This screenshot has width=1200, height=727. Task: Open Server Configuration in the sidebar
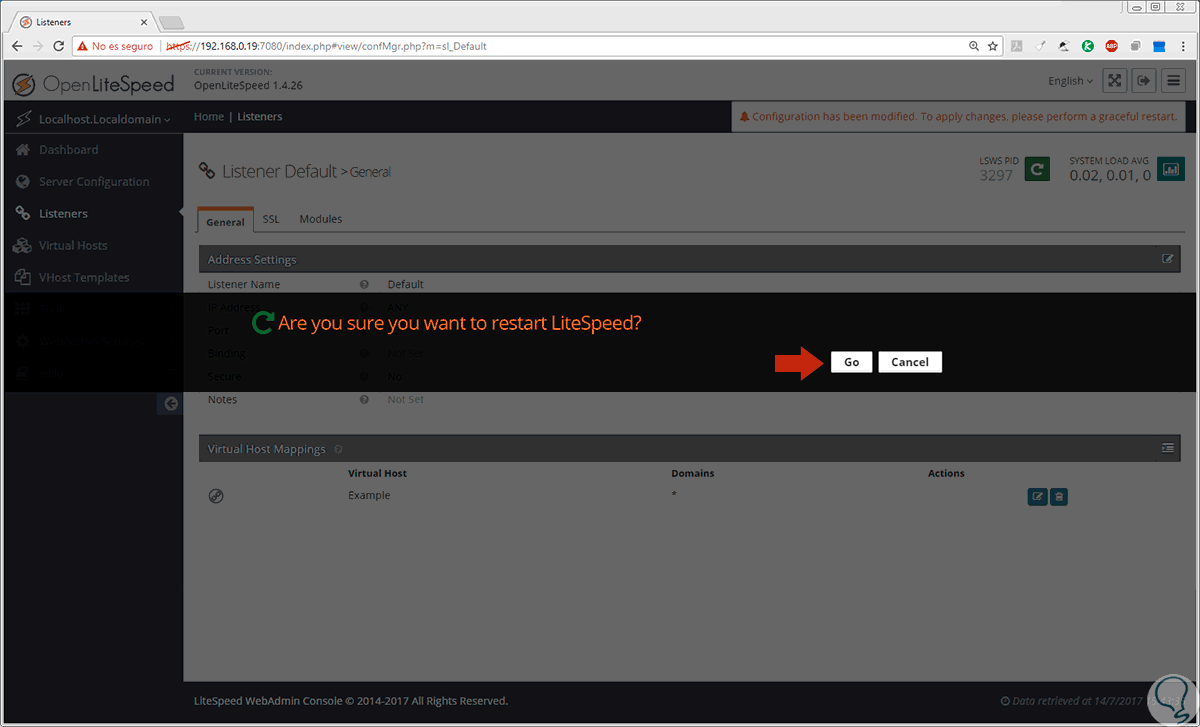tap(94, 182)
